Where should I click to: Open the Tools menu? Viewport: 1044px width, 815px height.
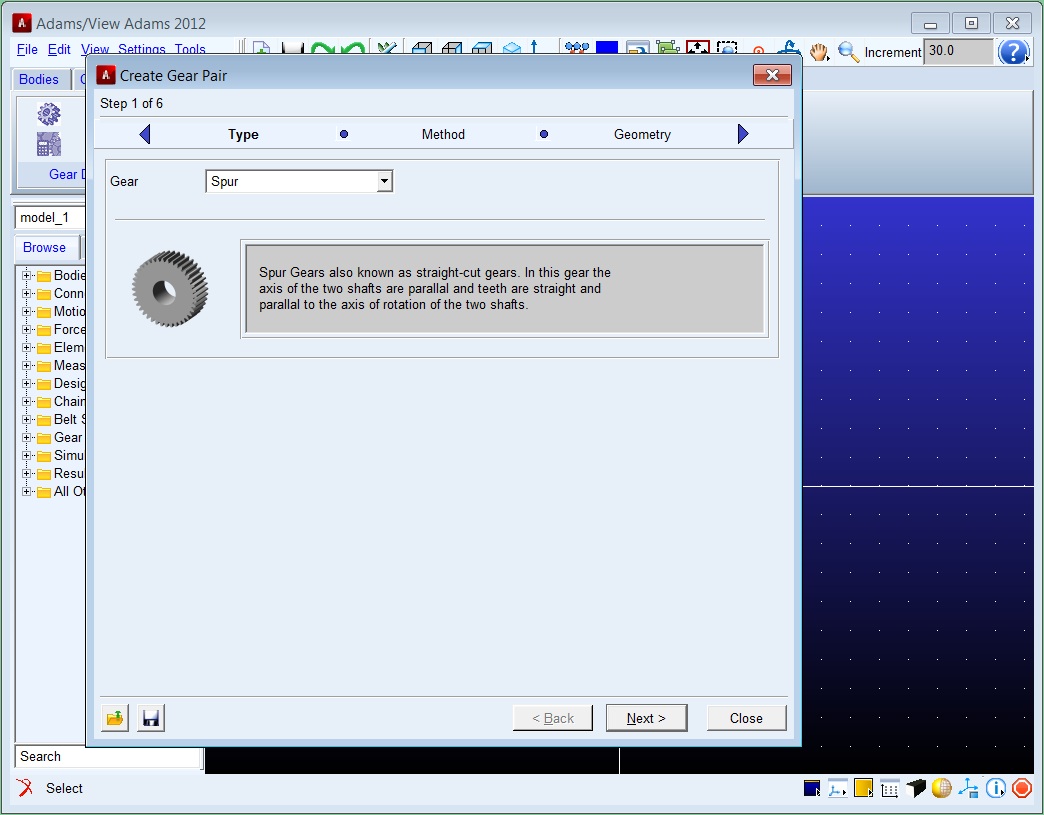(x=190, y=49)
